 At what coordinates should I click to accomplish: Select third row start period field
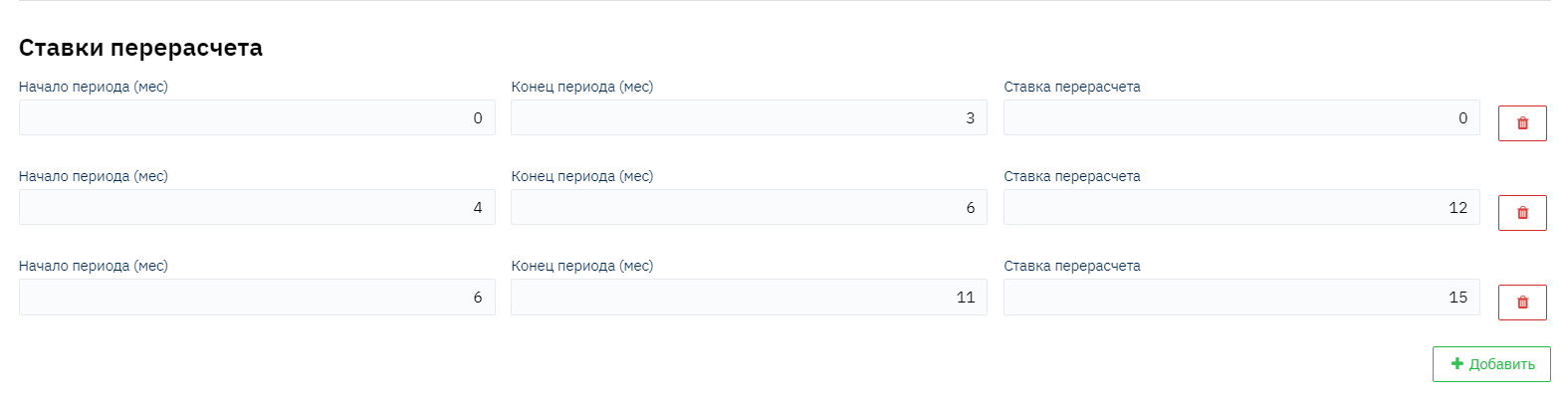pyautogui.click(x=257, y=297)
